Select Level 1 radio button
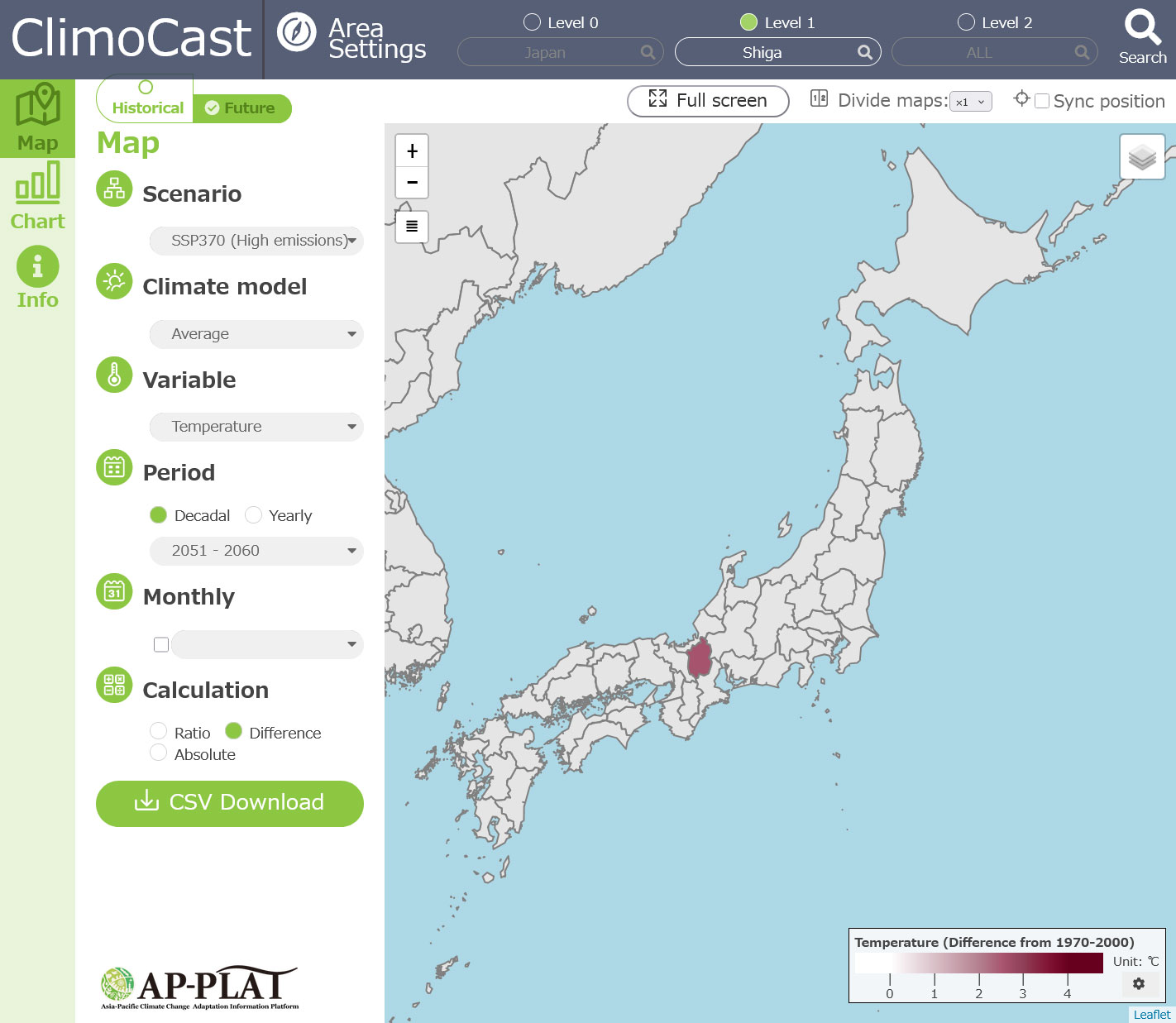 click(748, 22)
